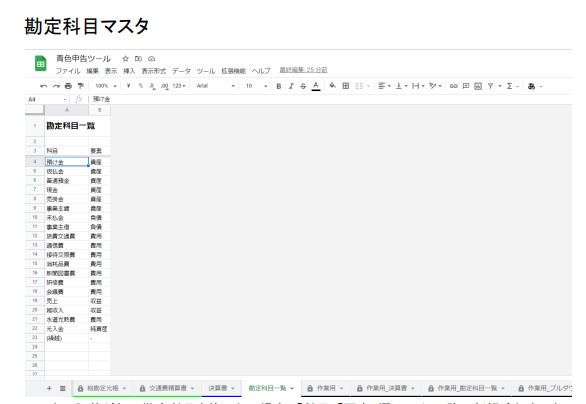Select the 勘定科目一覧 title cell
This screenshot has width=586, height=404.
pyautogui.click(x=70, y=126)
